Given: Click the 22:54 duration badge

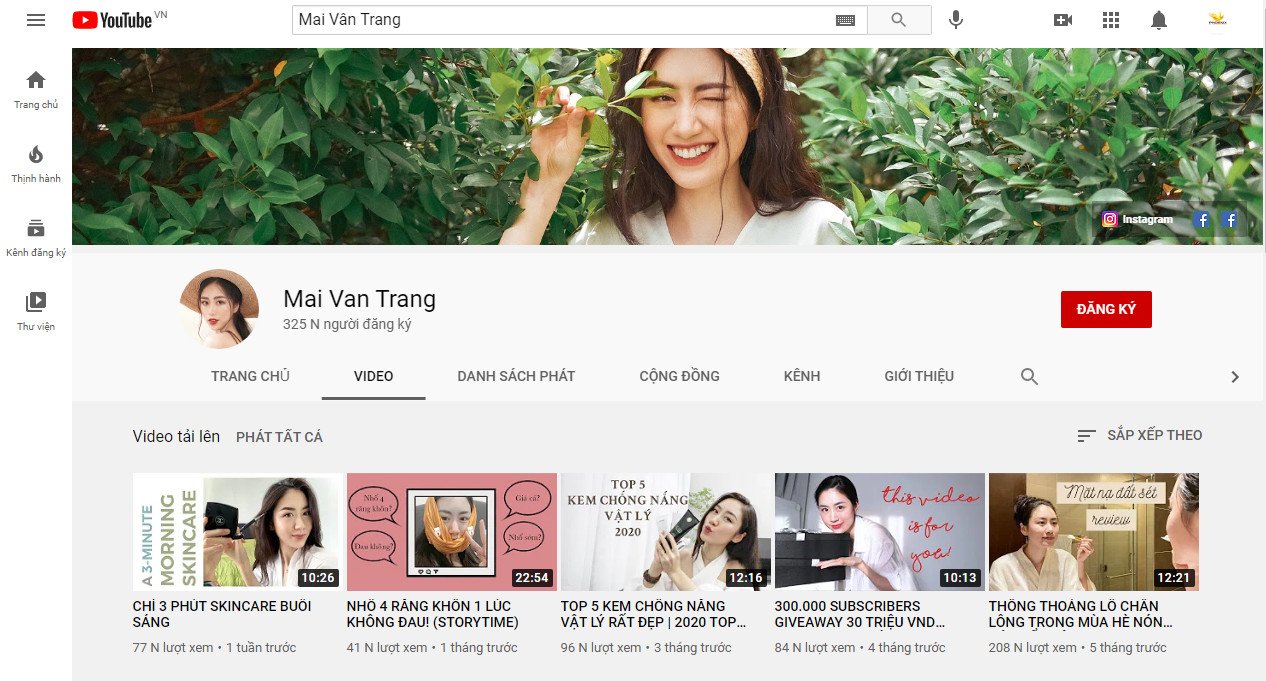Looking at the screenshot, I should pos(532,578).
